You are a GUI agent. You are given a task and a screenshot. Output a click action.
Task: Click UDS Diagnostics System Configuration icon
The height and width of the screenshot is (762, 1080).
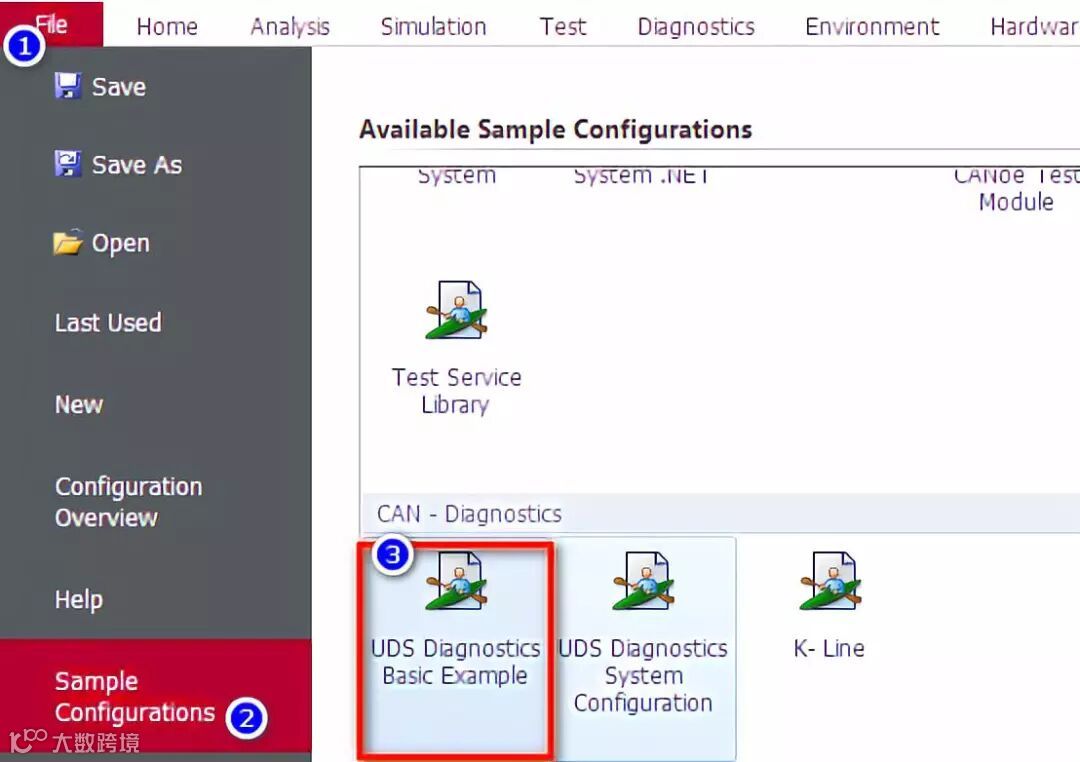click(x=643, y=581)
